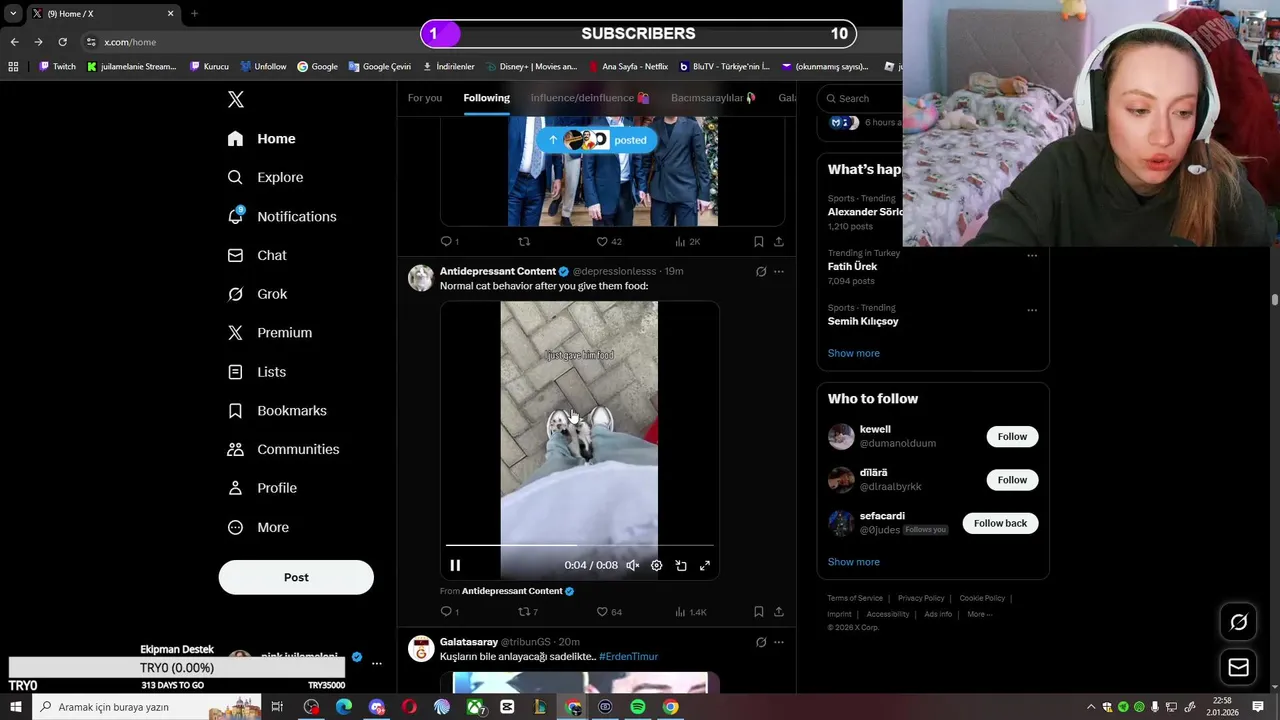Open Premium in the sidebar

(270, 333)
